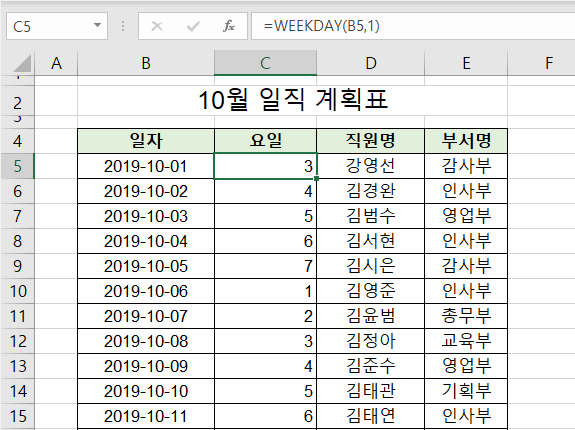Click date cell 2019-10-02
Viewport: 575px width, 430px height.
[x=146, y=191]
